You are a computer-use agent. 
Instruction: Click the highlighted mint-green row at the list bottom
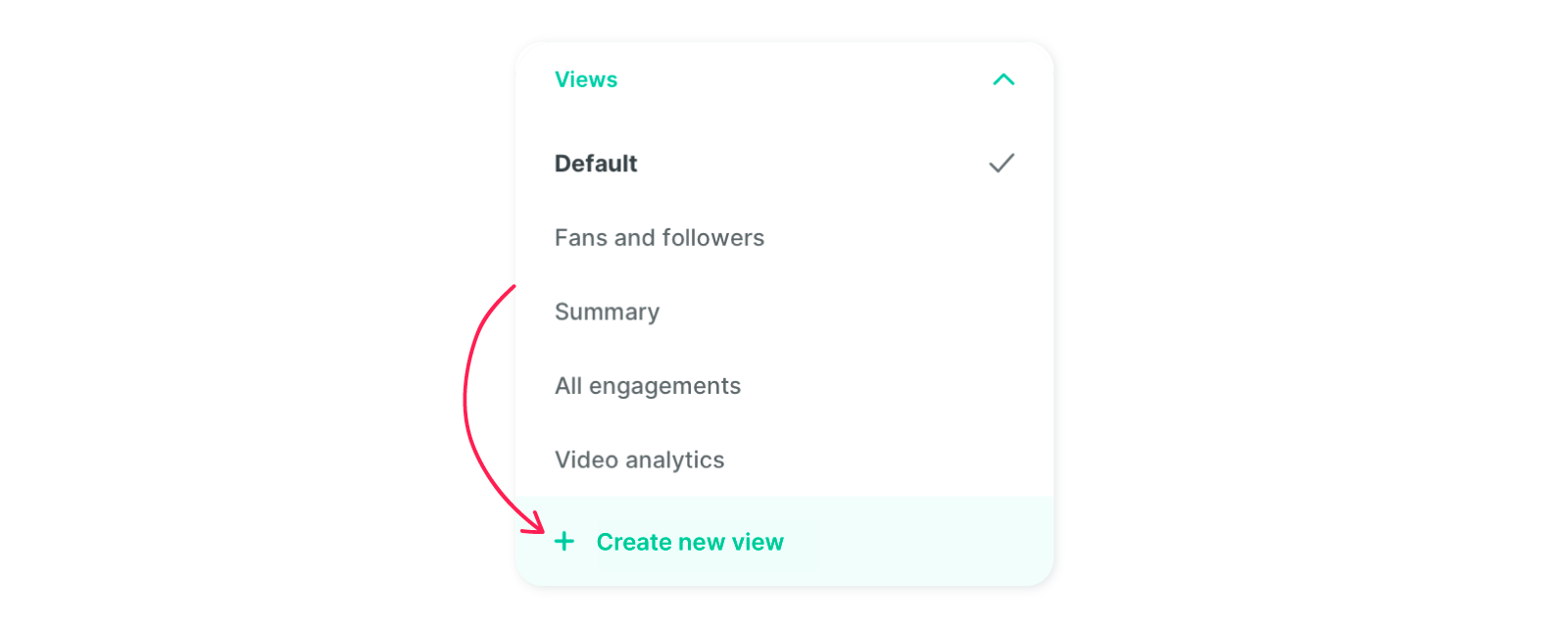[x=784, y=541]
